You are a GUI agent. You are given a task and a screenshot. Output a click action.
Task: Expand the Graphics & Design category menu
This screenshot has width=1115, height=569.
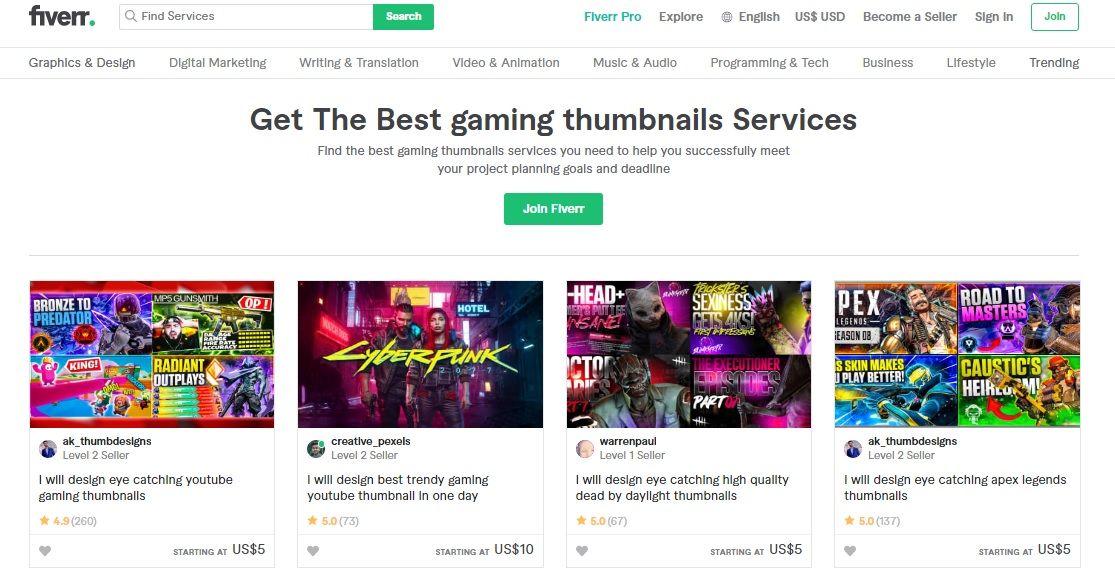click(82, 63)
